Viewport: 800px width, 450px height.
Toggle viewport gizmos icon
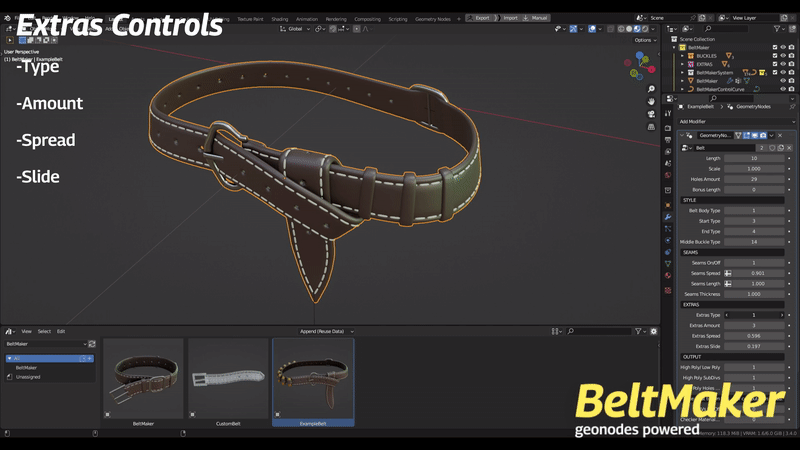573,29
